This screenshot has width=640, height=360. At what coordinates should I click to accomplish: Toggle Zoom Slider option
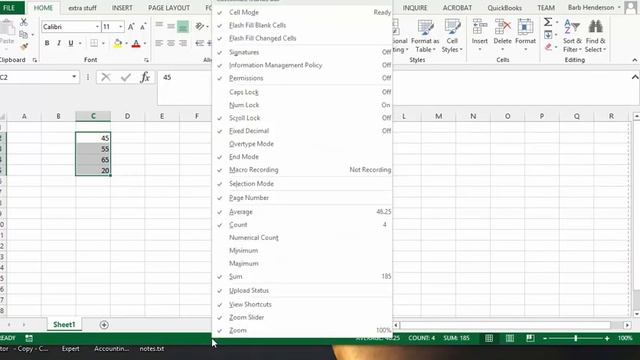tap(302, 318)
